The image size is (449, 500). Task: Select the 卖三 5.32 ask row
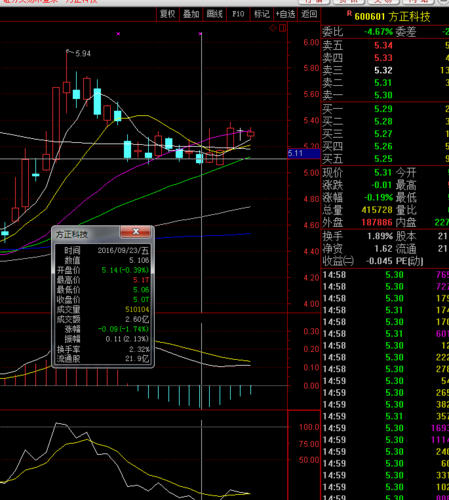click(x=385, y=70)
